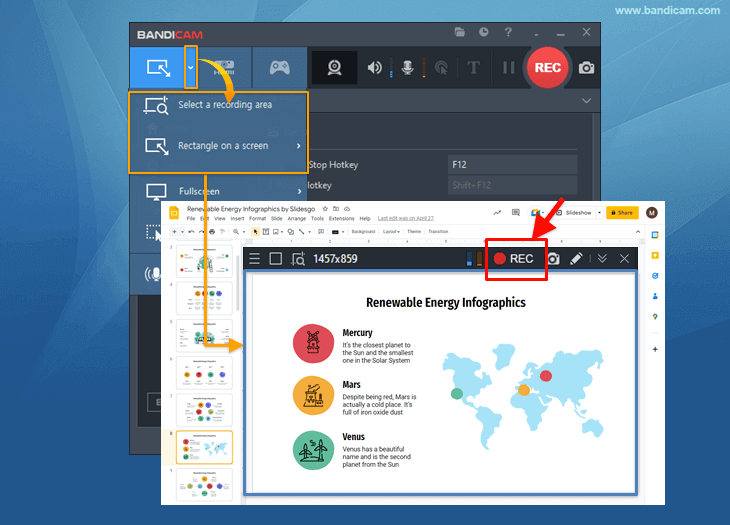Screen dimensions: 730x525
Task: Switch to game recording mode
Action: (280, 67)
